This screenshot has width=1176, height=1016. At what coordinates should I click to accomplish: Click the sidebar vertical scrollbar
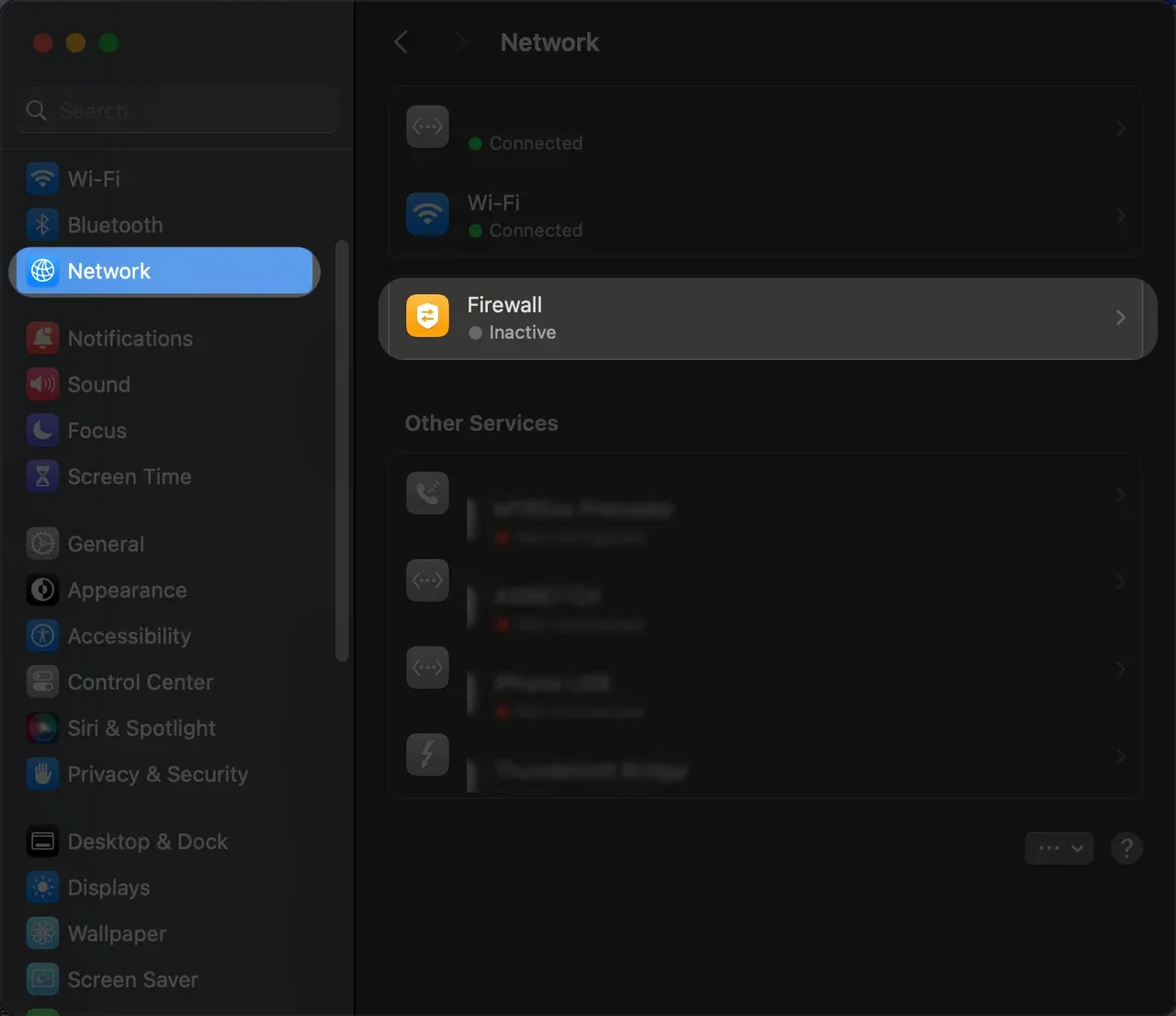(x=342, y=450)
